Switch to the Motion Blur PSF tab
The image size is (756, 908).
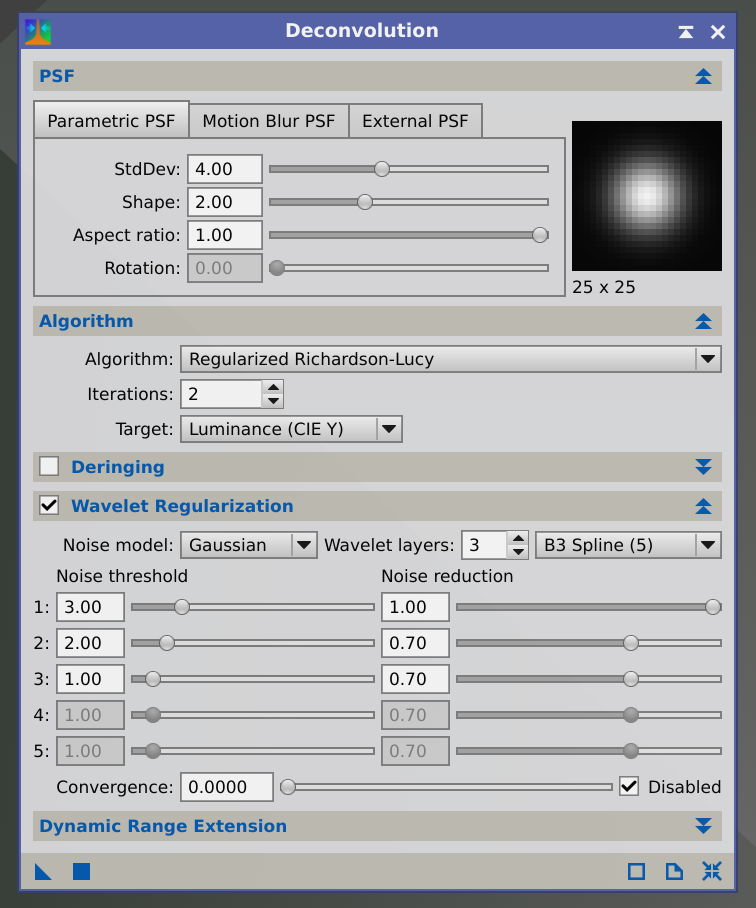click(269, 121)
